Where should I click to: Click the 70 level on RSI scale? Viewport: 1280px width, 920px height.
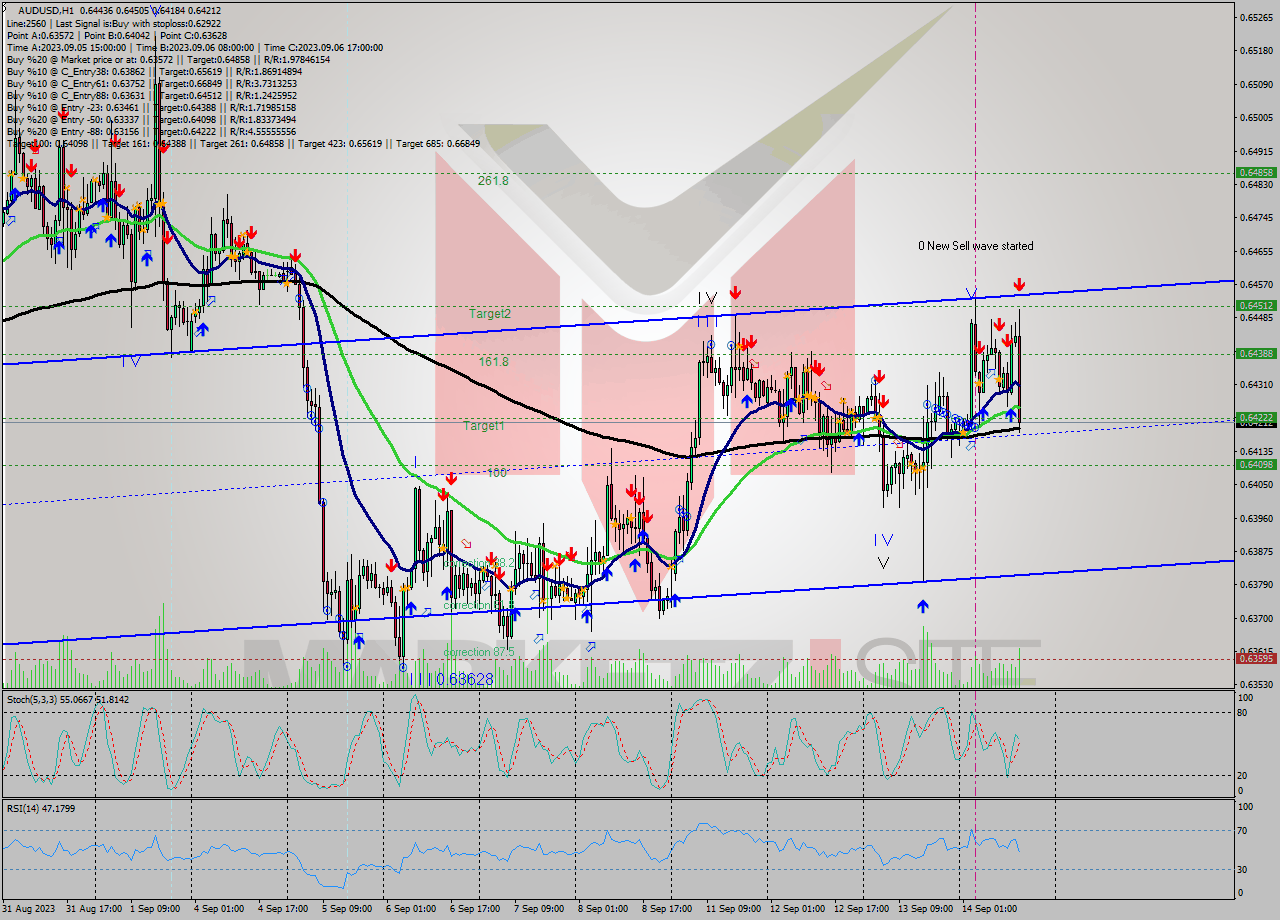(x=1243, y=830)
